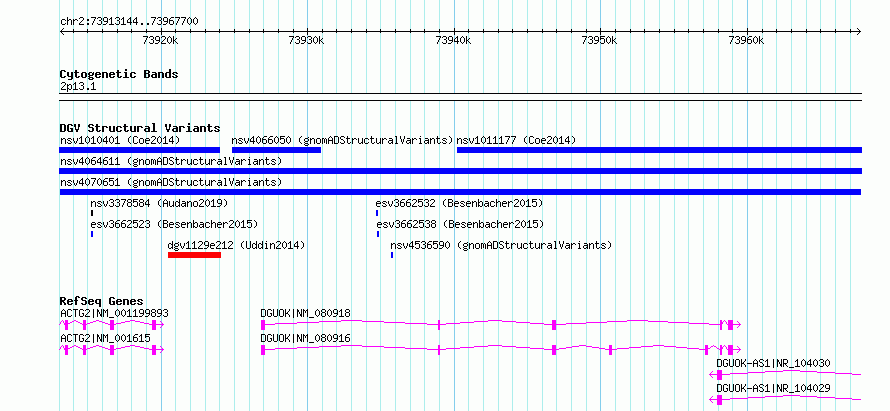Click the 73930k ruler tick label

(307, 41)
